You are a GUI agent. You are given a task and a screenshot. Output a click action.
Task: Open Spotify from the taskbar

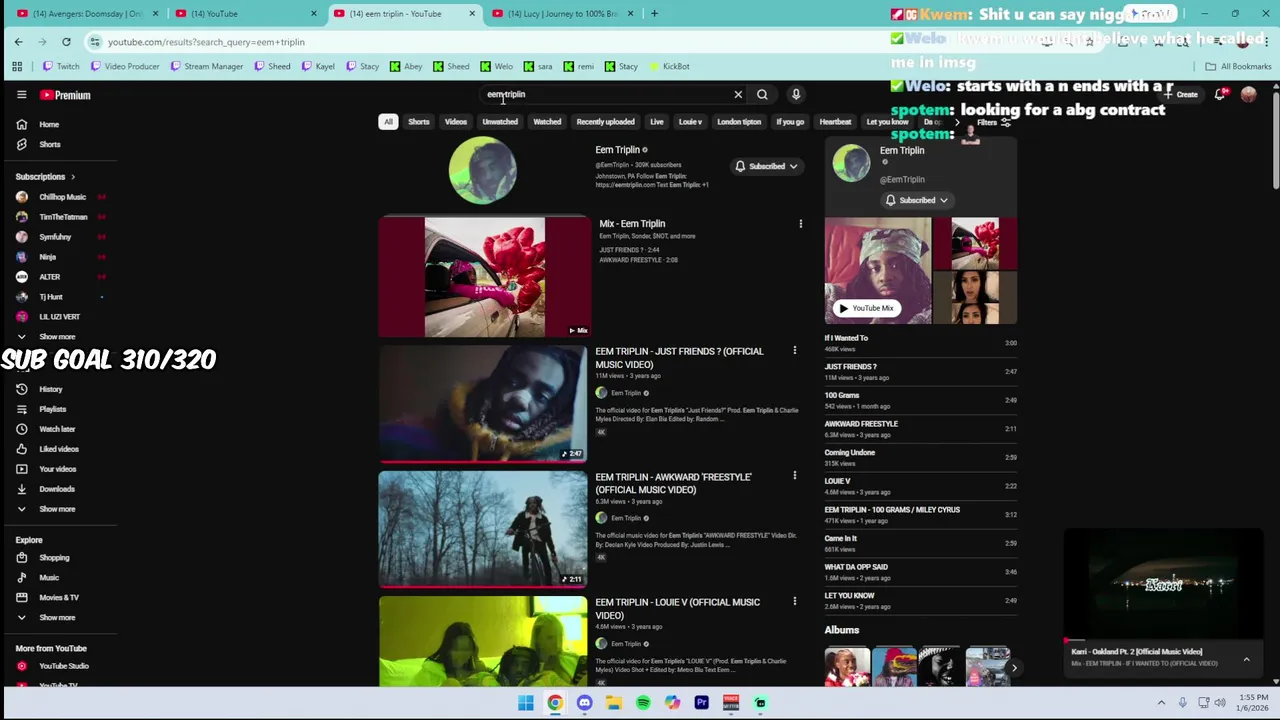point(643,703)
